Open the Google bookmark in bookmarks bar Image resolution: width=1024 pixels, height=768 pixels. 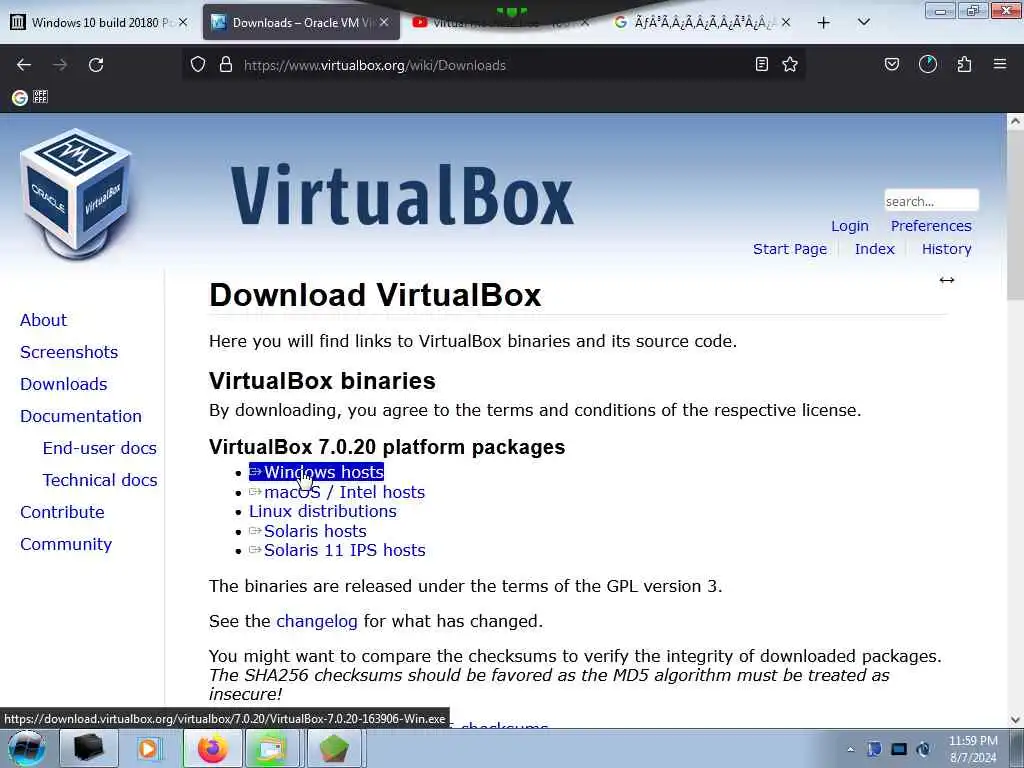click(20, 97)
